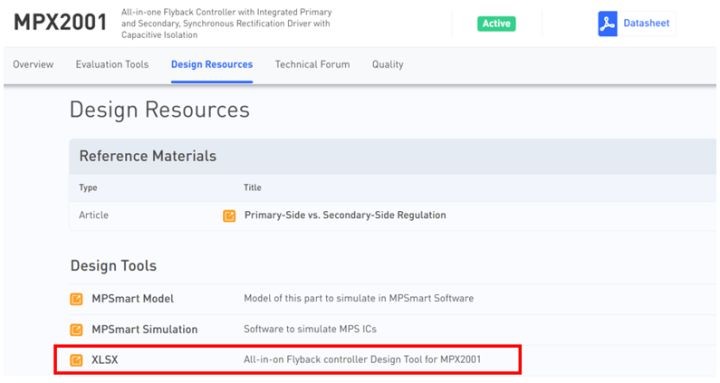Open the MPSmart Model link

tap(133, 299)
